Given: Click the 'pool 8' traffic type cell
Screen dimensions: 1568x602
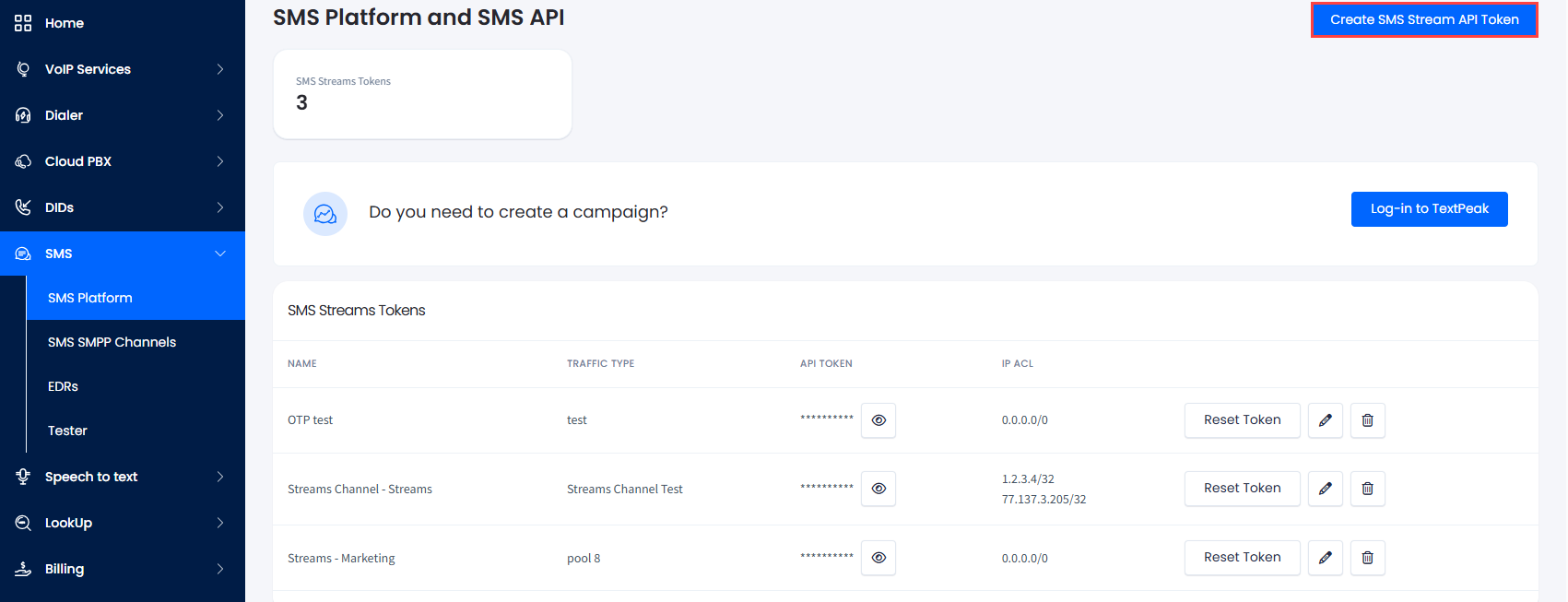Looking at the screenshot, I should [584, 559].
